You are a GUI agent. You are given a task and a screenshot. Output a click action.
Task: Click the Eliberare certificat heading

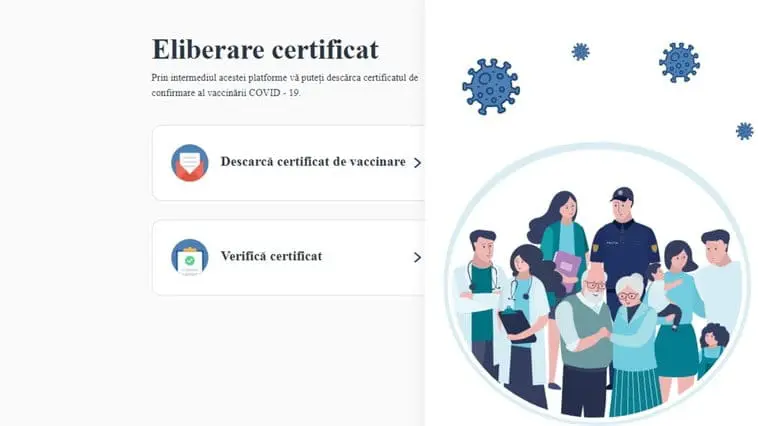click(265, 49)
